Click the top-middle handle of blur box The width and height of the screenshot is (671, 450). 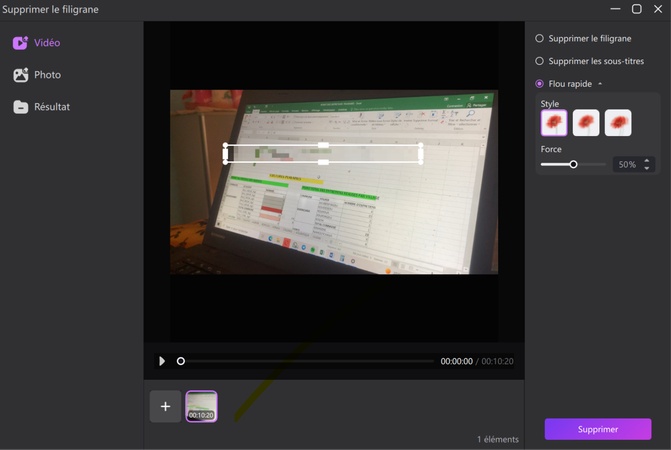pyautogui.click(x=324, y=145)
